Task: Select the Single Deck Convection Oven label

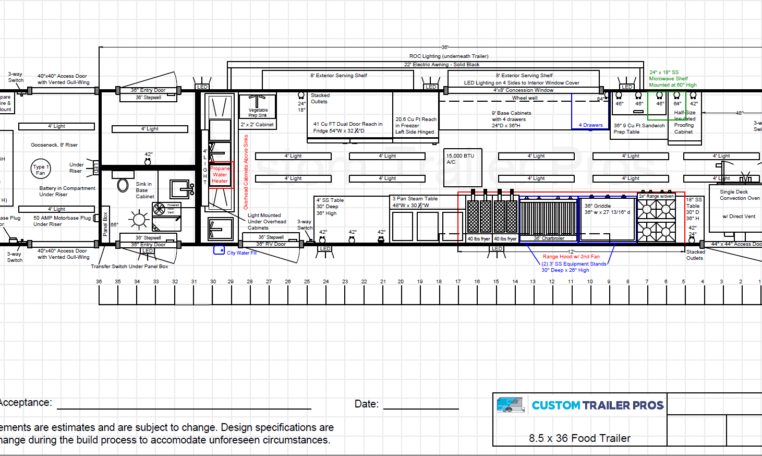Action: pyautogui.click(x=739, y=195)
